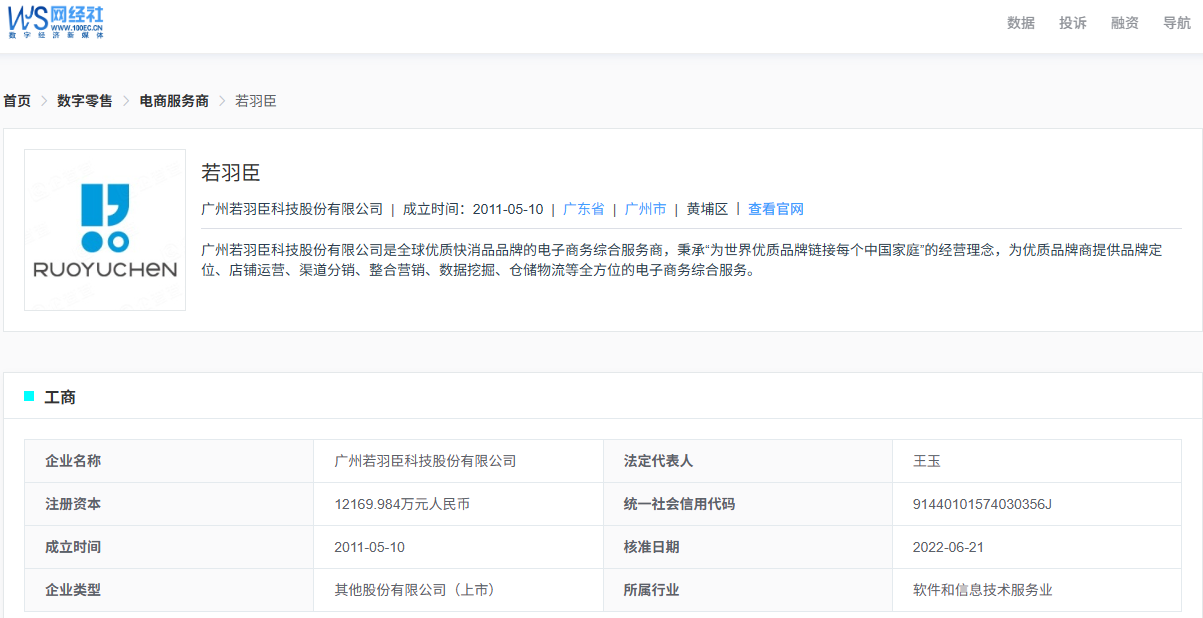Click the 所属行业 label cell
This screenshot has width=1203, height=618.
[x=748, y=590]
